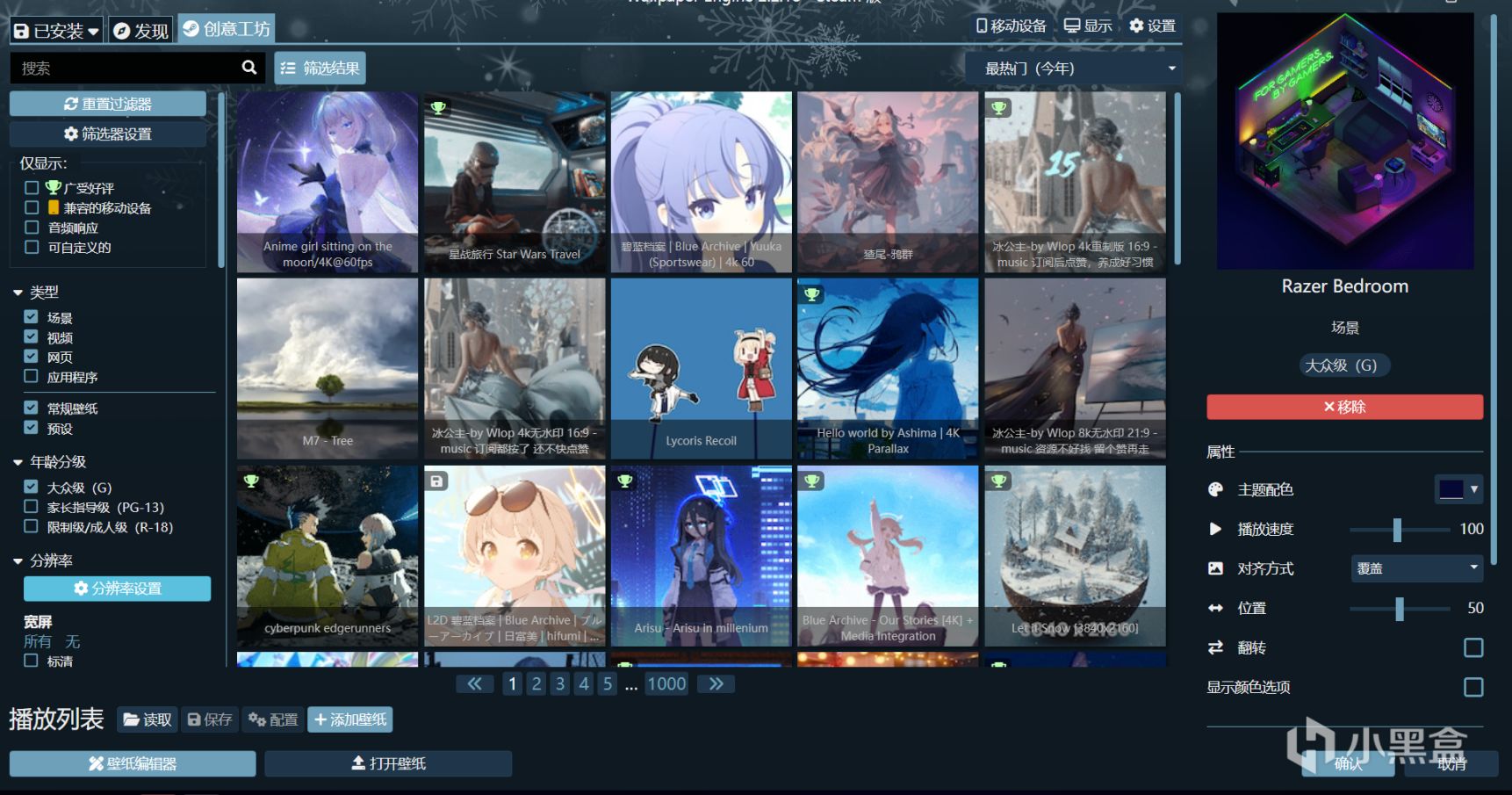
Task: Open the 已安装 dropdown
Action: point(57,31)
